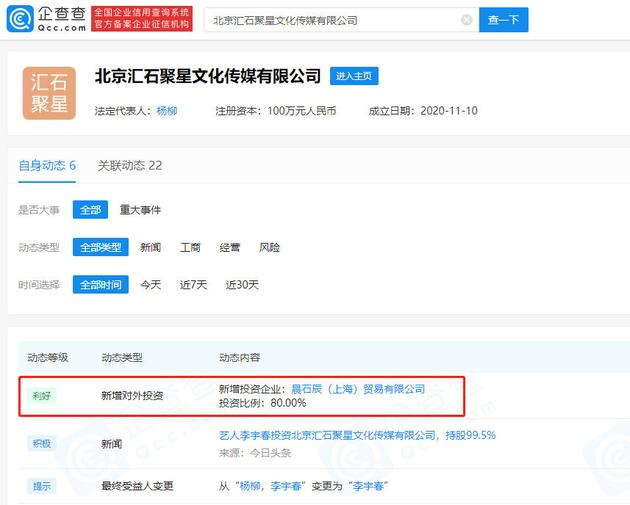Click 投资比例: 80.00% text
Viewport: 630px width, 505px height.
pos(262,403)
